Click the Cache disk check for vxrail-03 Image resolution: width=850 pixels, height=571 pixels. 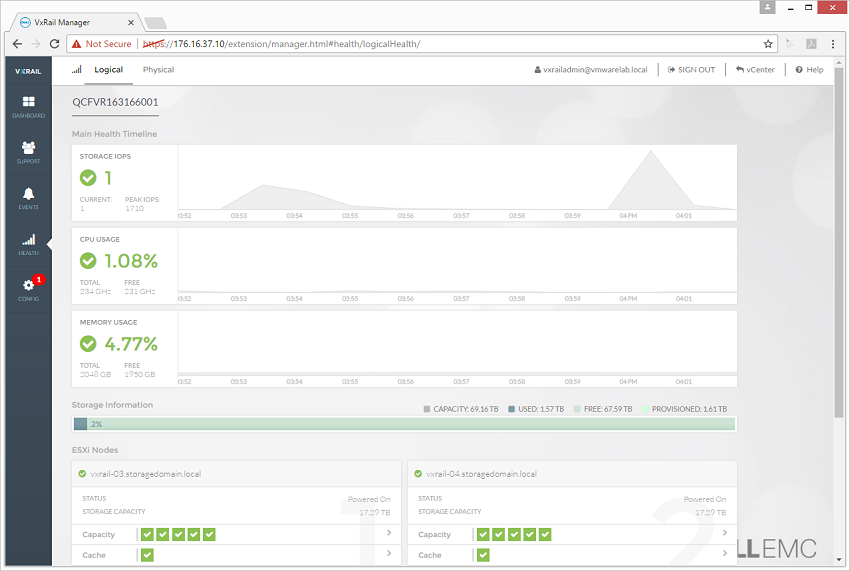pos(147,555)
